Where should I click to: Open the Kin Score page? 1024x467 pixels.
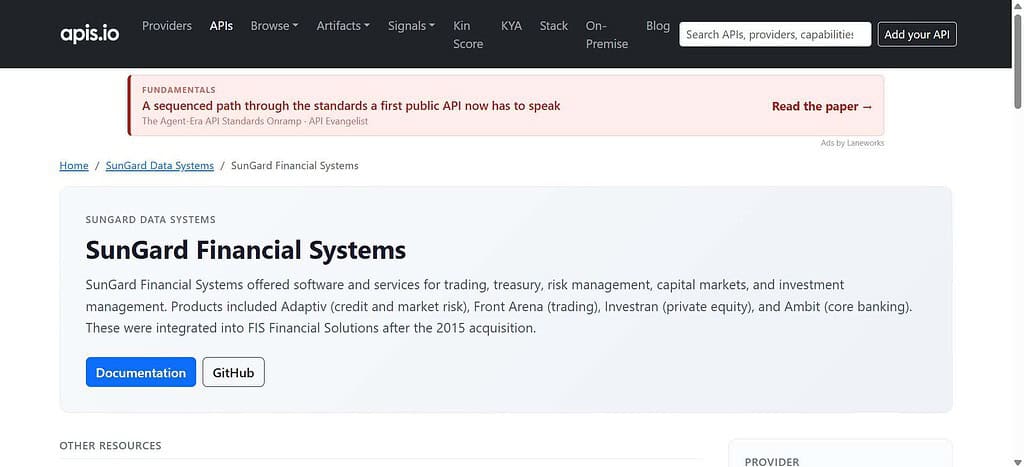(x=468, y=35)
